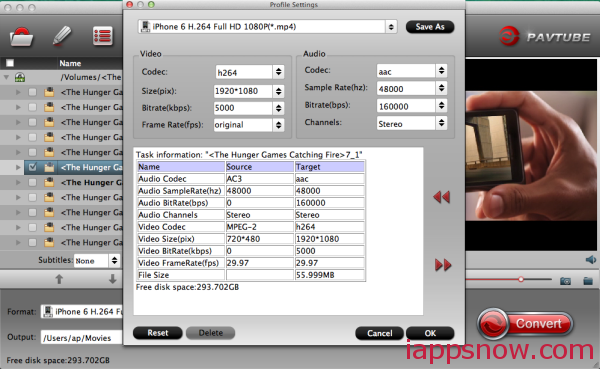Mute audio using the speaker icon
Screen dimensions: 600x369
pyautogui.click(x=590, y=260)
